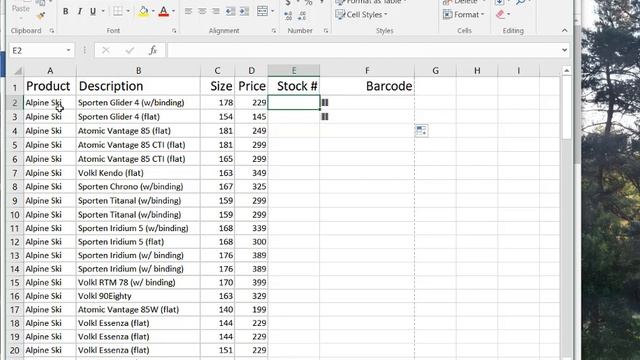Click the Merge & Center icon
Image resolution: width=640 pixels, height=360 pixels.
(x=262, y=11)
